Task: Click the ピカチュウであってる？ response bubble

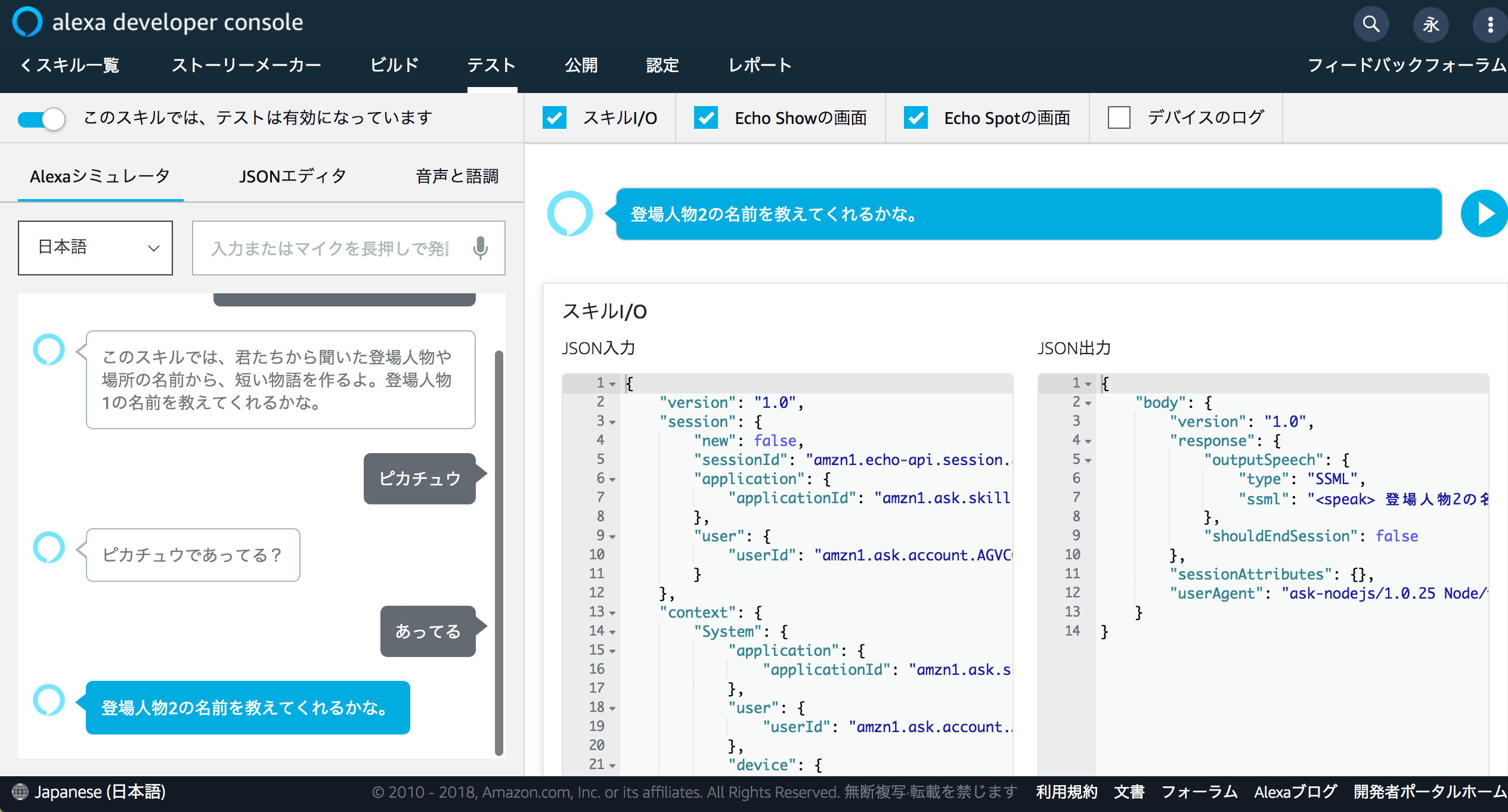Action: 193,554
